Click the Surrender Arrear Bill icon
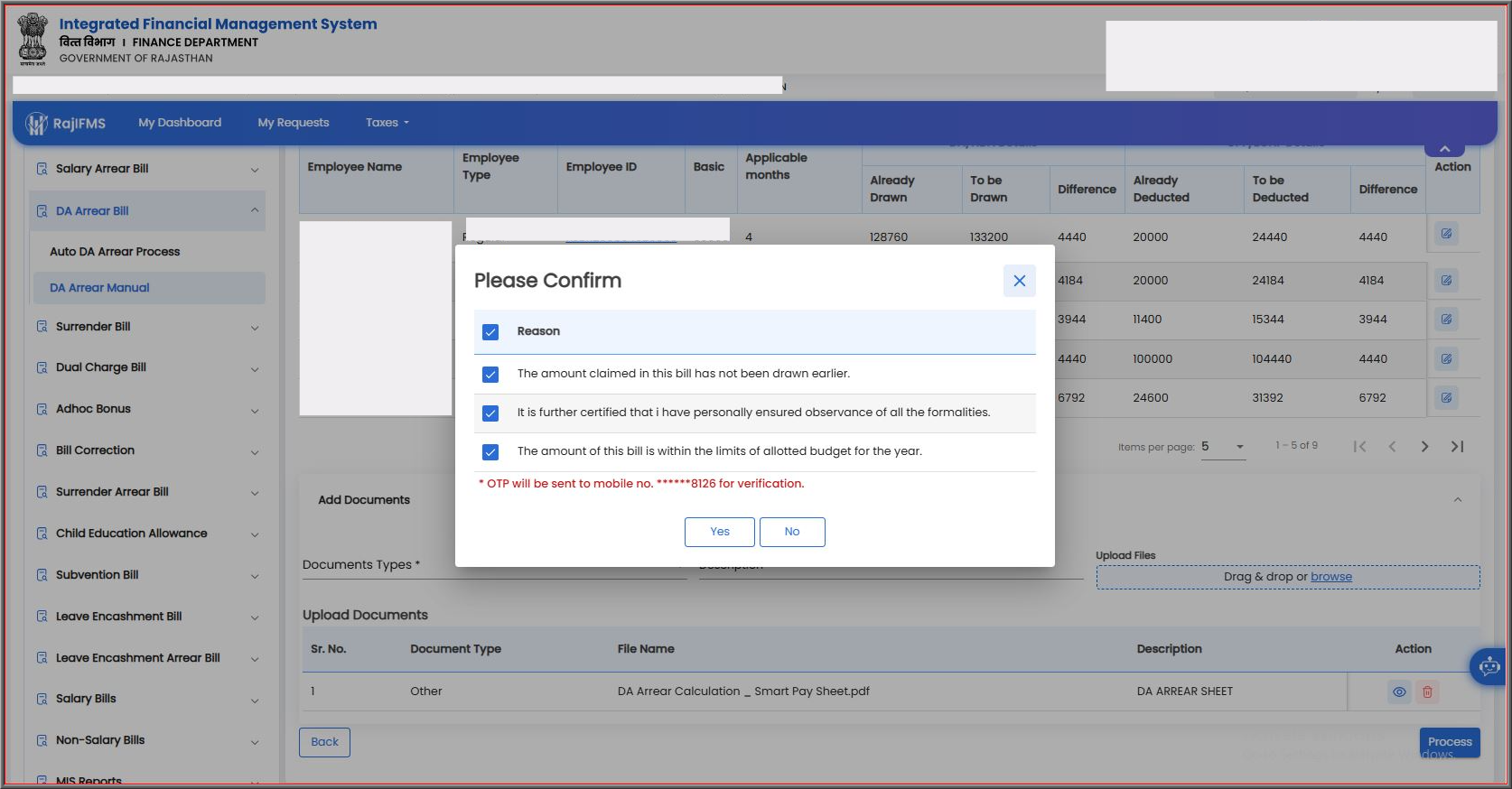 [42, 492]
